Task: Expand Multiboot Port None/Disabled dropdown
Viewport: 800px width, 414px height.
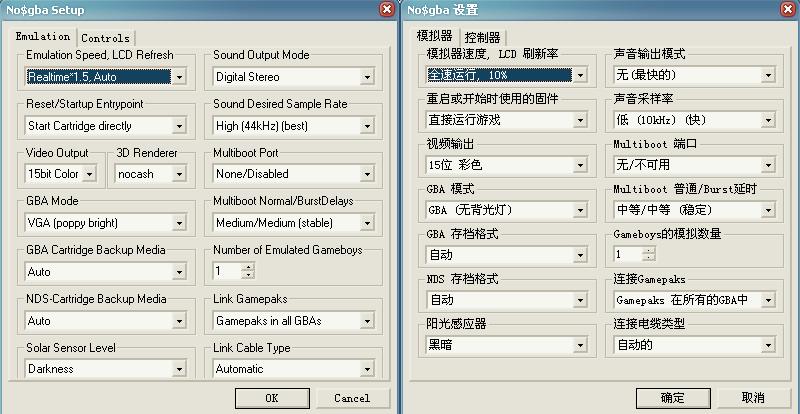Action: 366,174
